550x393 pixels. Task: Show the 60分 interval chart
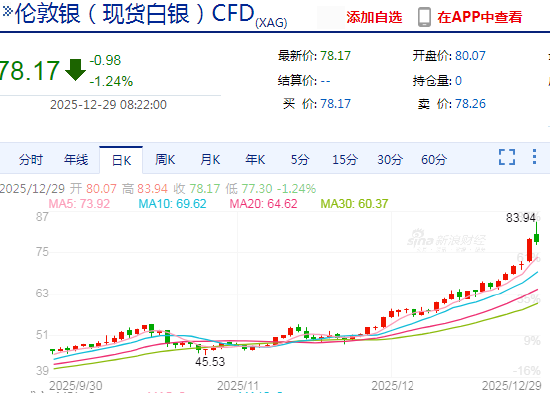[434, 160]
